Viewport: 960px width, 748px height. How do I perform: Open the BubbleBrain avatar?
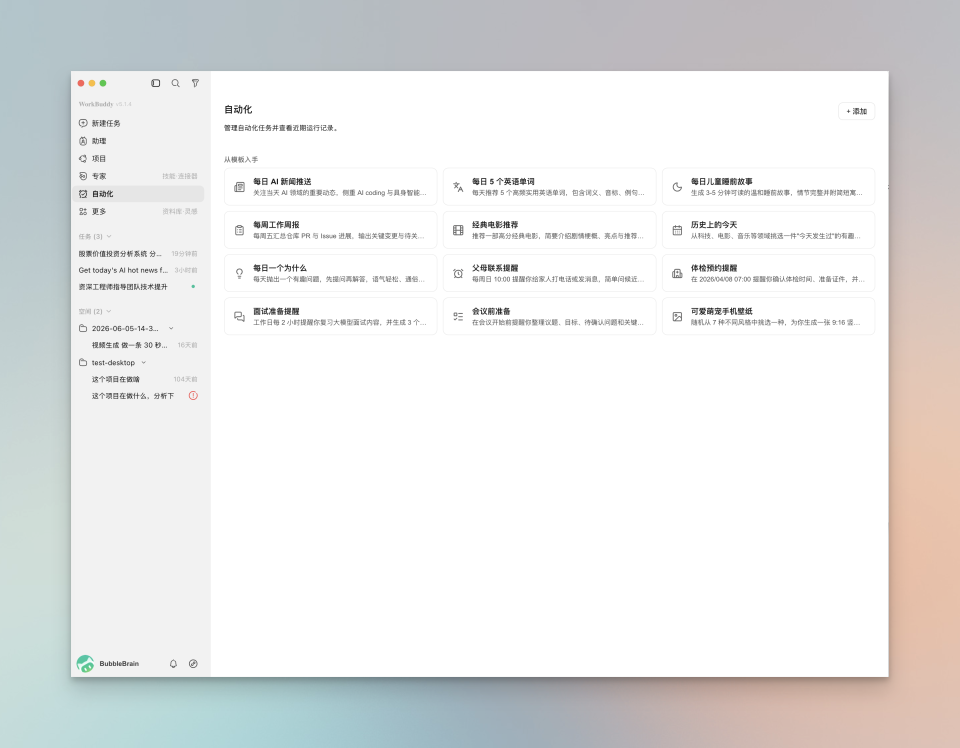coord(85,664)
